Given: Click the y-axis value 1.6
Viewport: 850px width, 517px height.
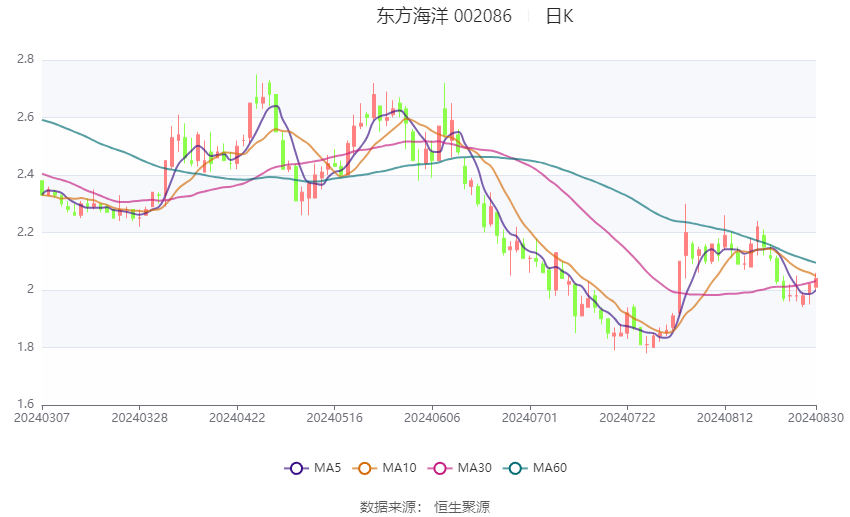Looking at the screenshot, I should [25, 404].
